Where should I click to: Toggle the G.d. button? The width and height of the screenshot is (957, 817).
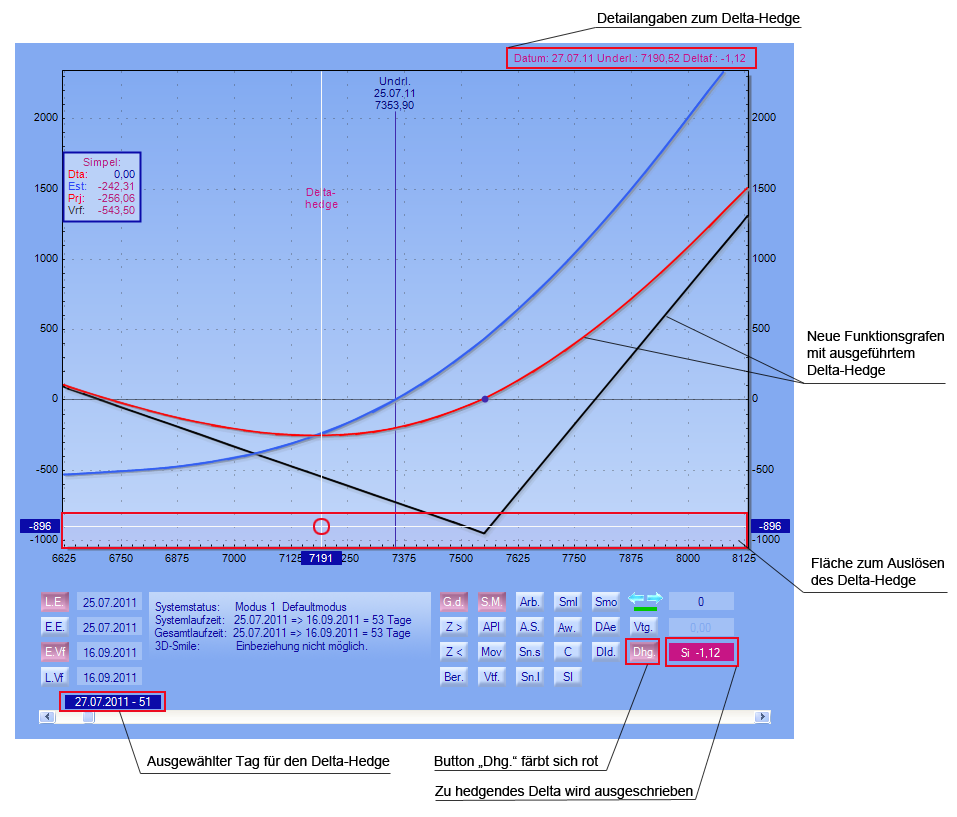click(454, 602)
